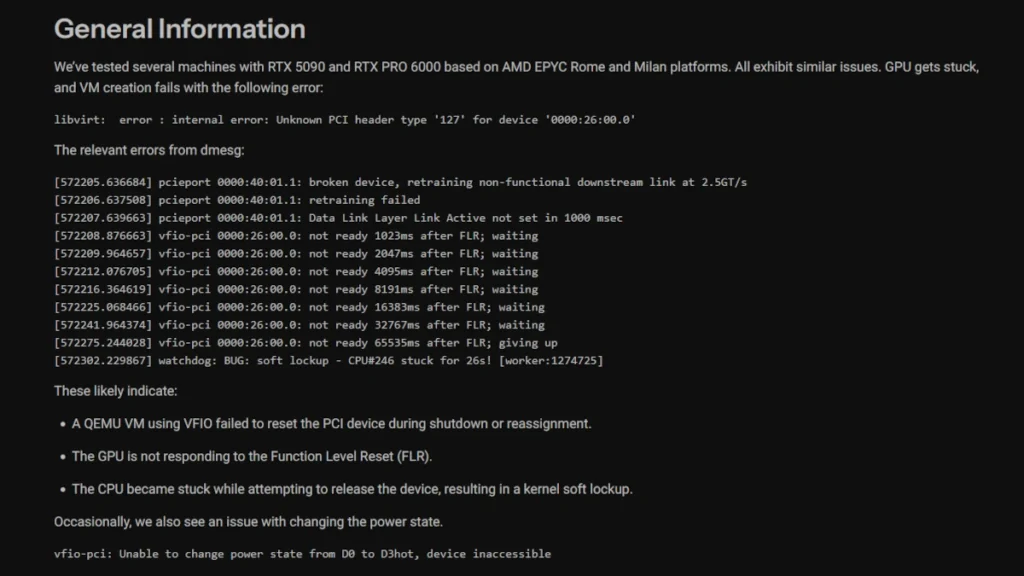Click the bullet about QEMU VM using VFIO
The image size is (1024, 576).
[x=331, y=423]
